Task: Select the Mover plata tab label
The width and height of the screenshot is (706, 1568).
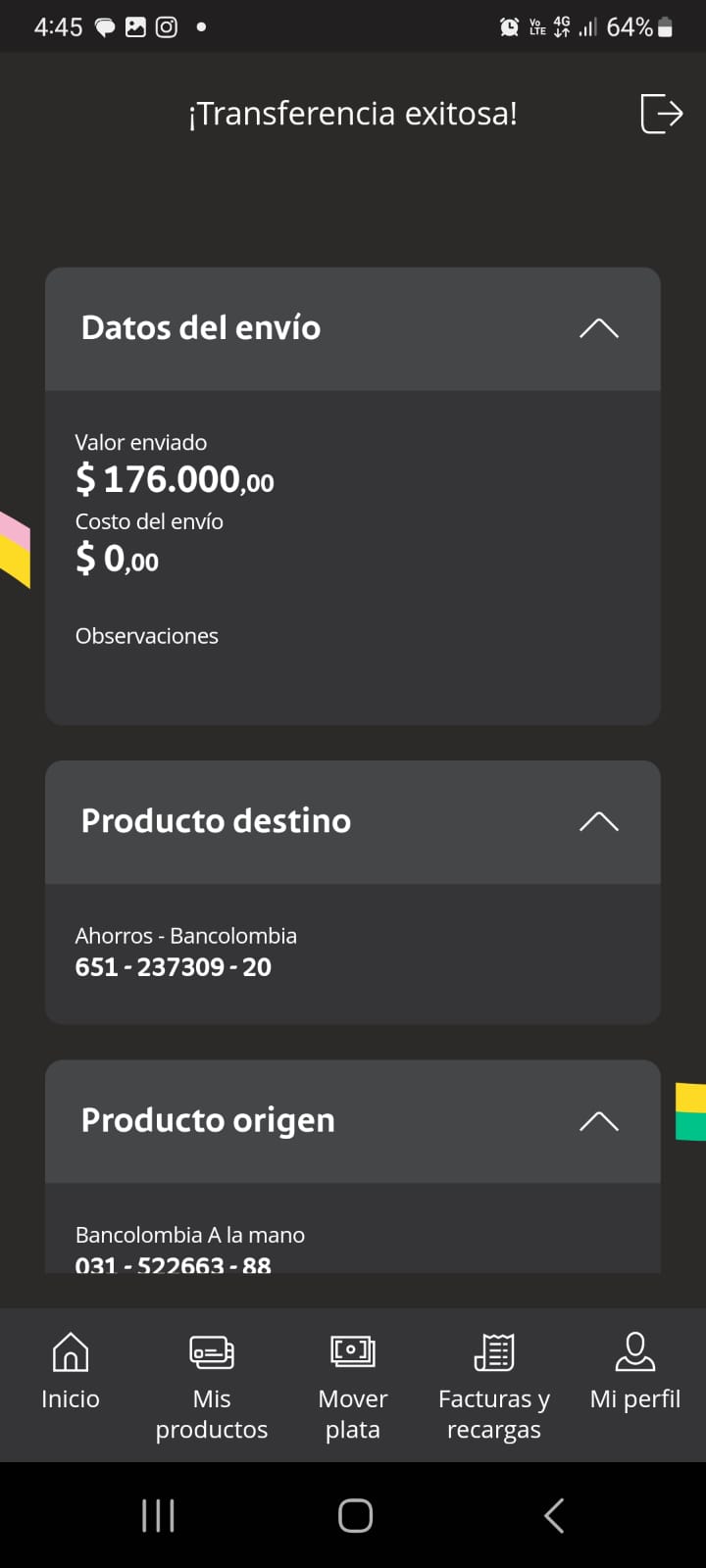Action: point(353,1414)
